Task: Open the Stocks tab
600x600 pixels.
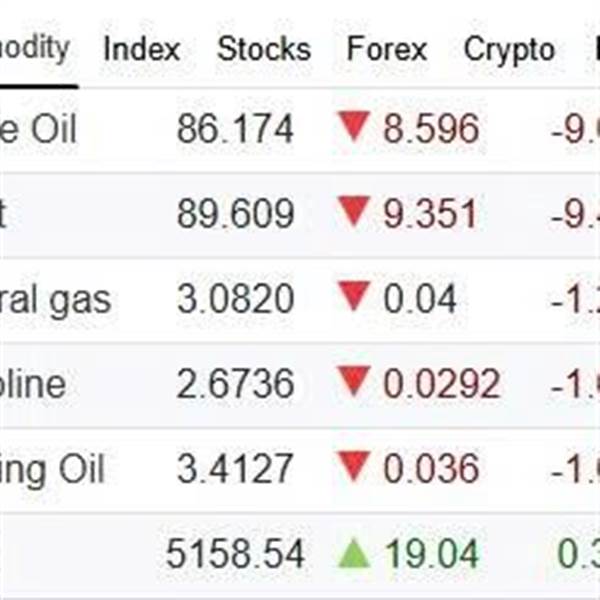Action: point(264,49)
